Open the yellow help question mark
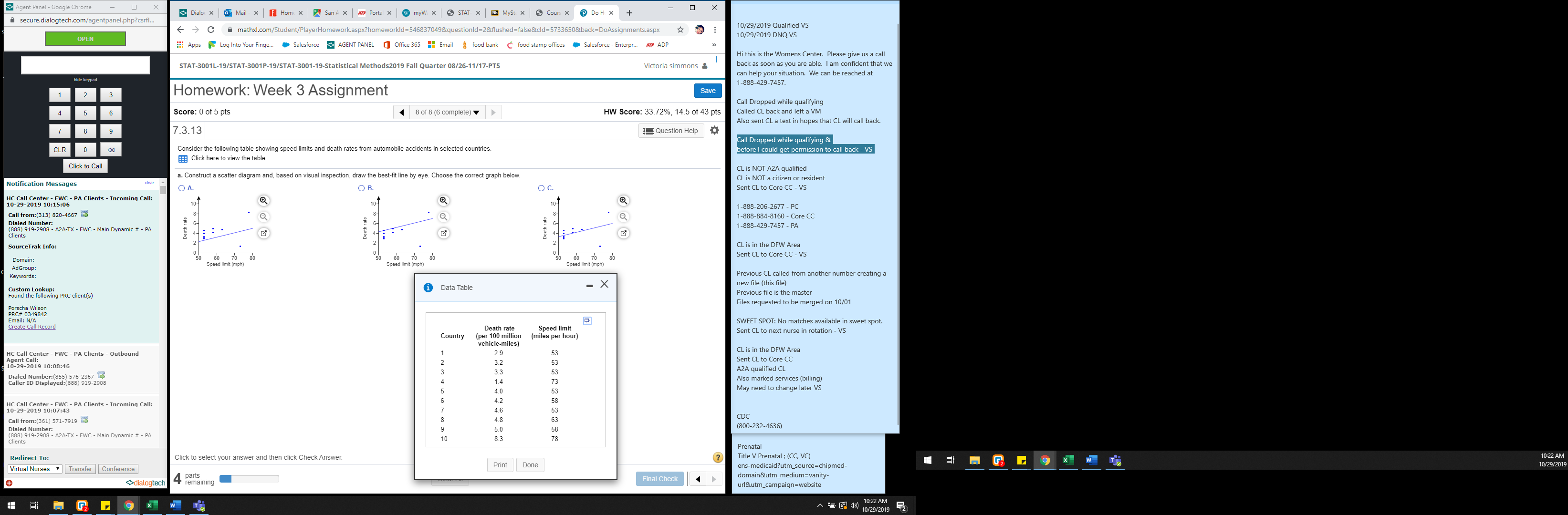 point(718,457)
